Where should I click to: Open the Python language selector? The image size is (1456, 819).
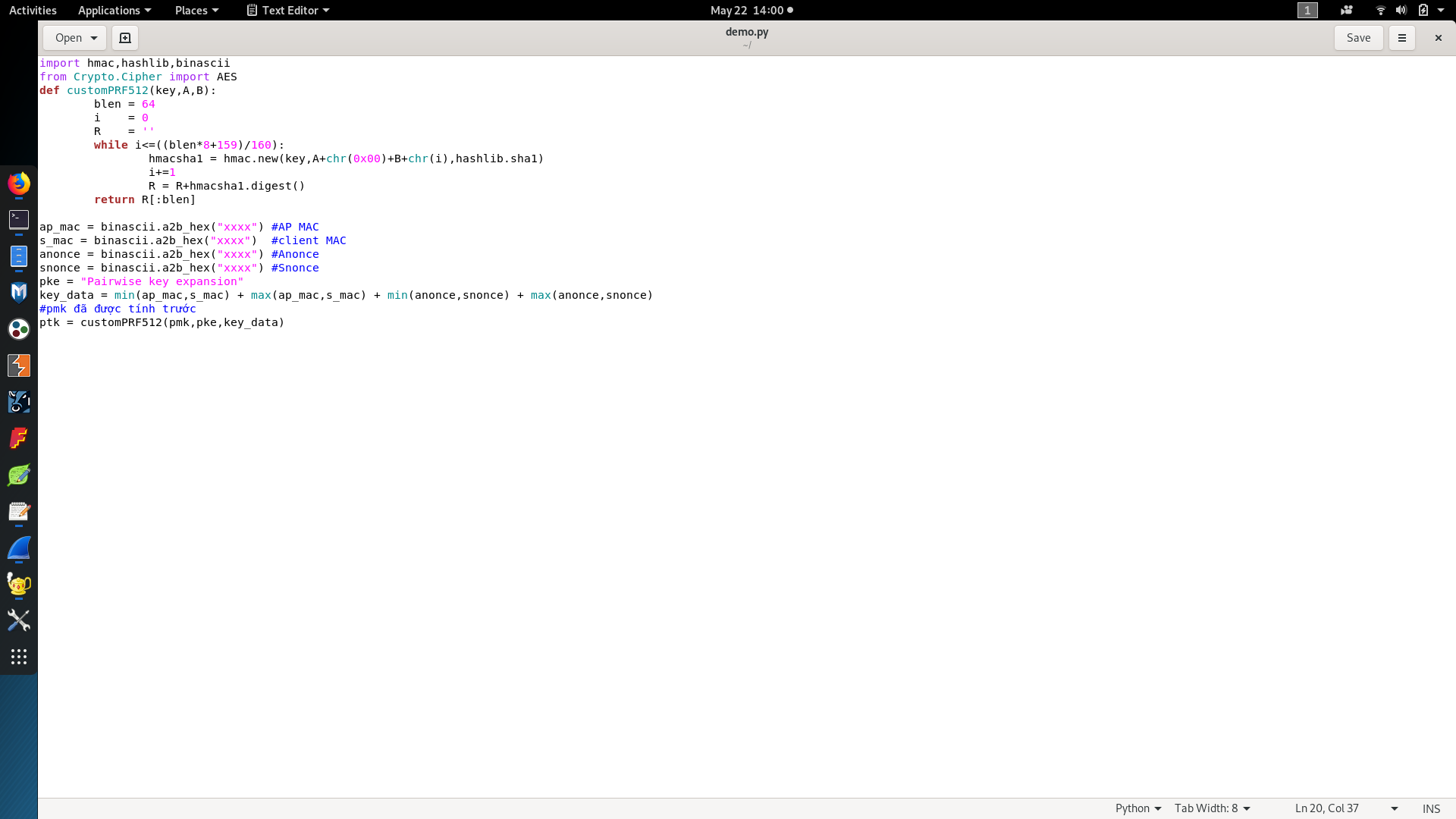[1138, 808]
